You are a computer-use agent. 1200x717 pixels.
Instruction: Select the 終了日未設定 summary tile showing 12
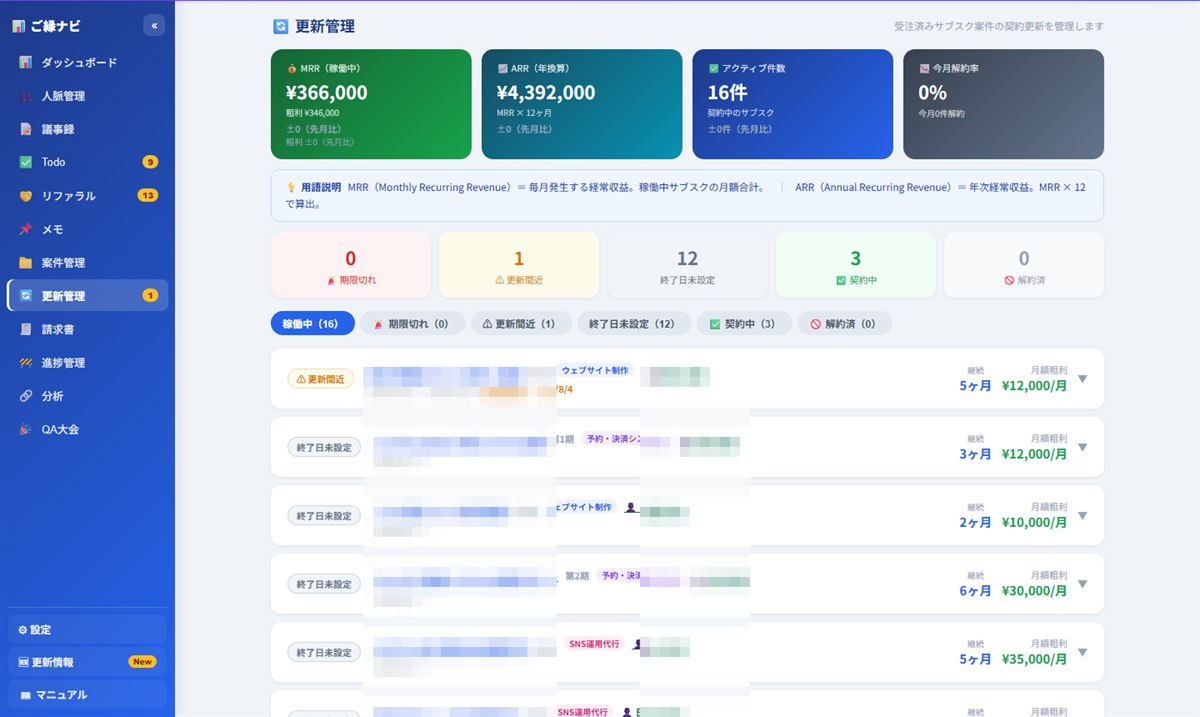pos(687,265)
